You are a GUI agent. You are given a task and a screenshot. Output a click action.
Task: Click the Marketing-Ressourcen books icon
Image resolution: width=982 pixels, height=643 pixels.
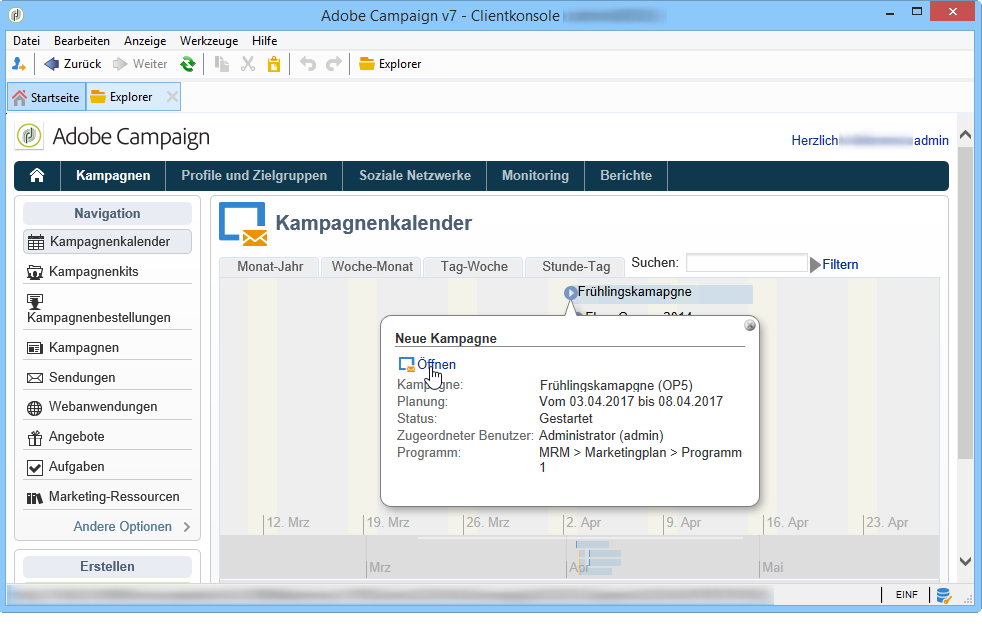point(34,497)
